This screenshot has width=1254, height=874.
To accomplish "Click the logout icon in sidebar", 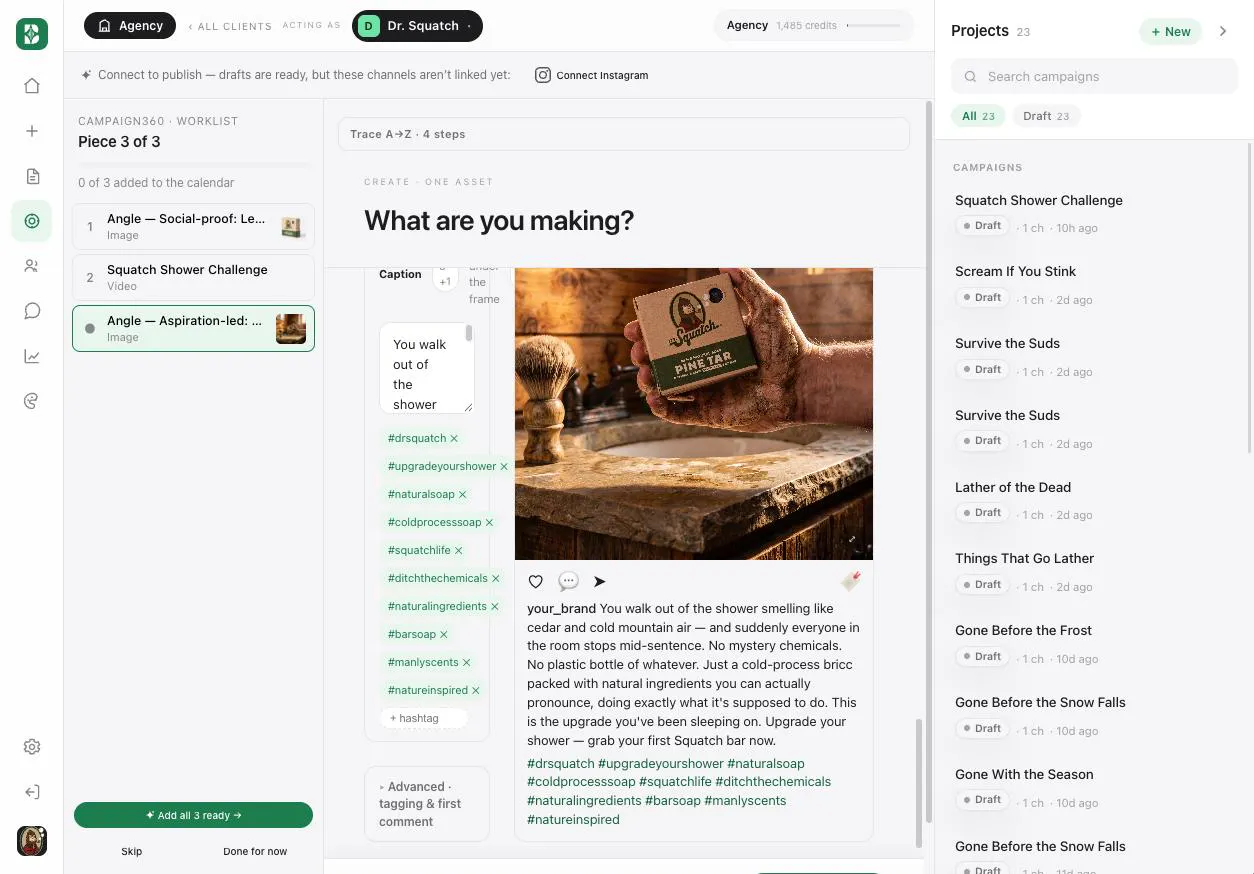I will point(32,792).
